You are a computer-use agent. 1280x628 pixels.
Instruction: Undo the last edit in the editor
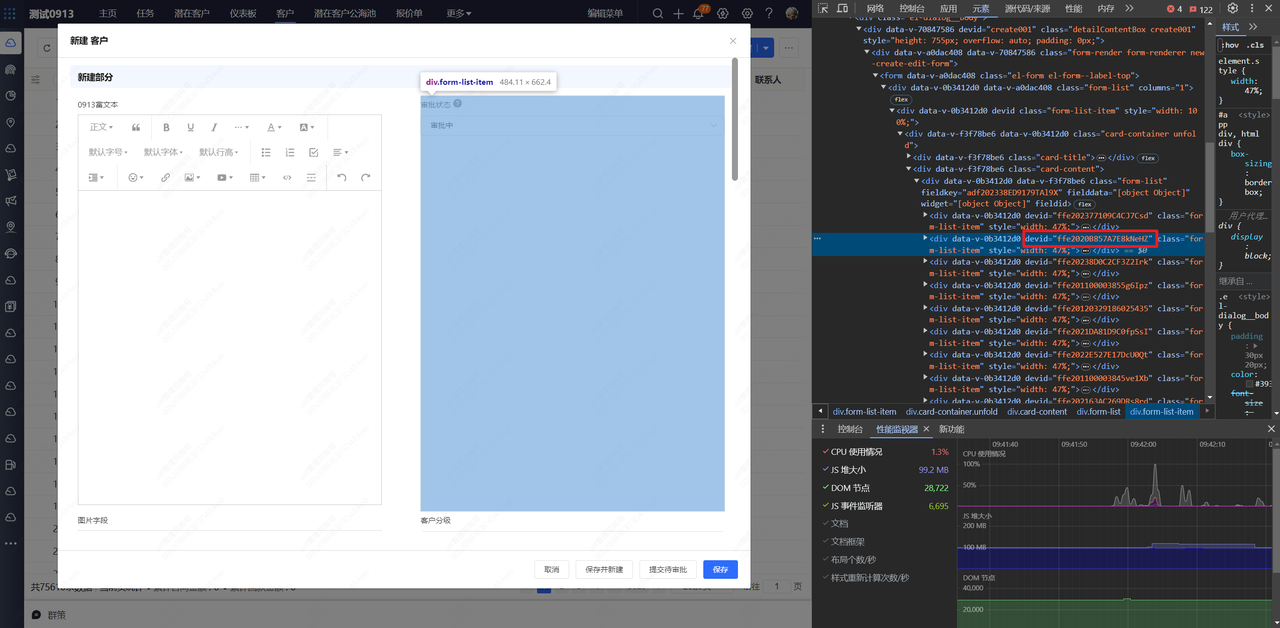tap(342, 177)
